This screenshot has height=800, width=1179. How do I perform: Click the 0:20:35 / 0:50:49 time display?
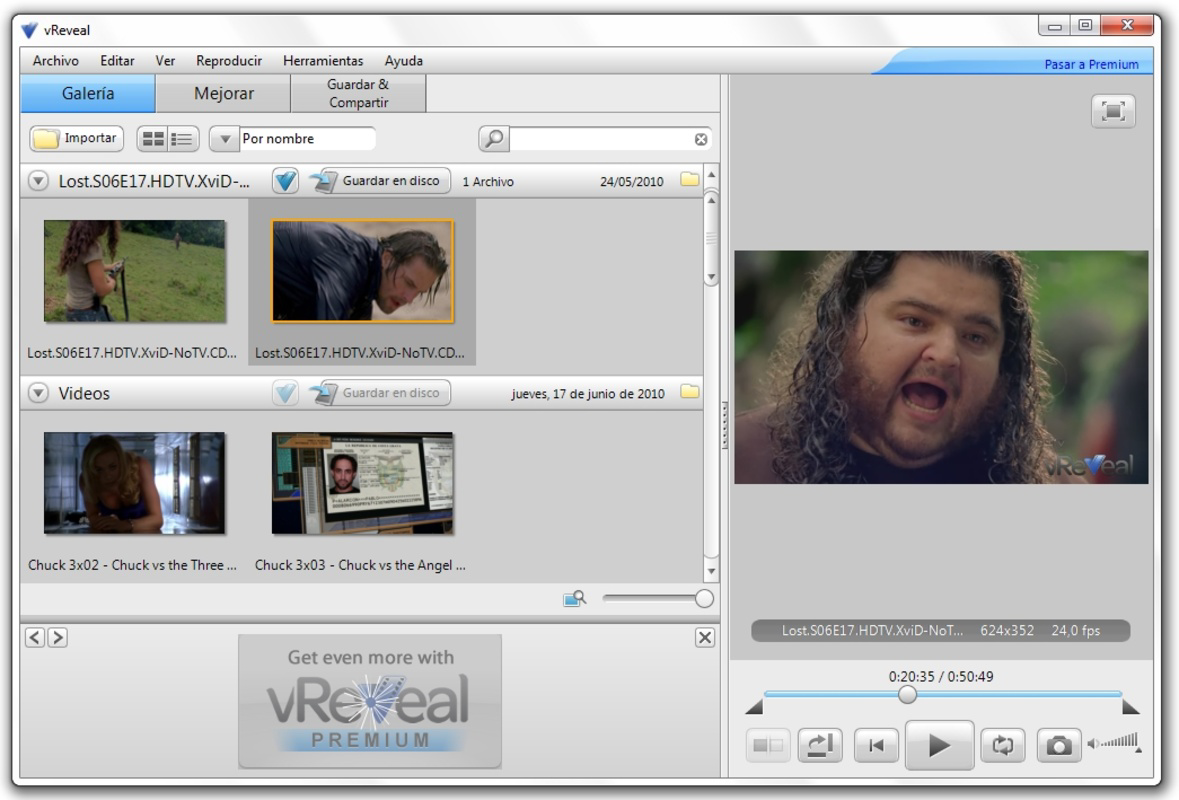[941, 677]
